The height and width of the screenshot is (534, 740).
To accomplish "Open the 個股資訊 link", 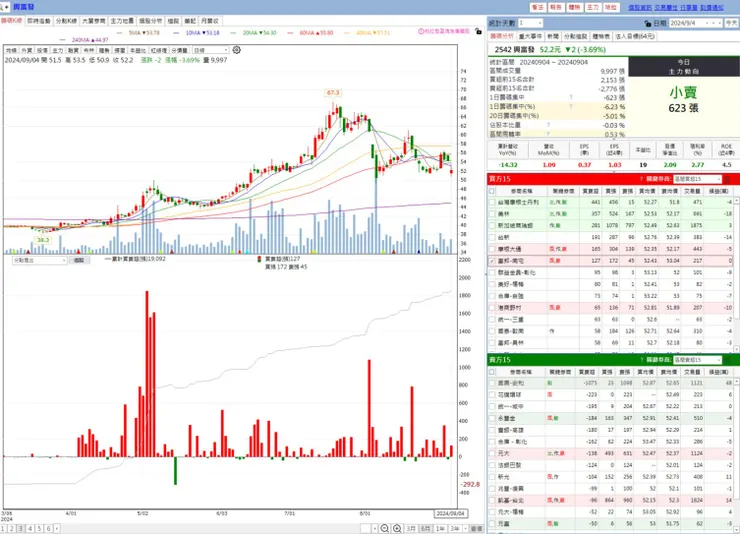I will tap(640, 8).
